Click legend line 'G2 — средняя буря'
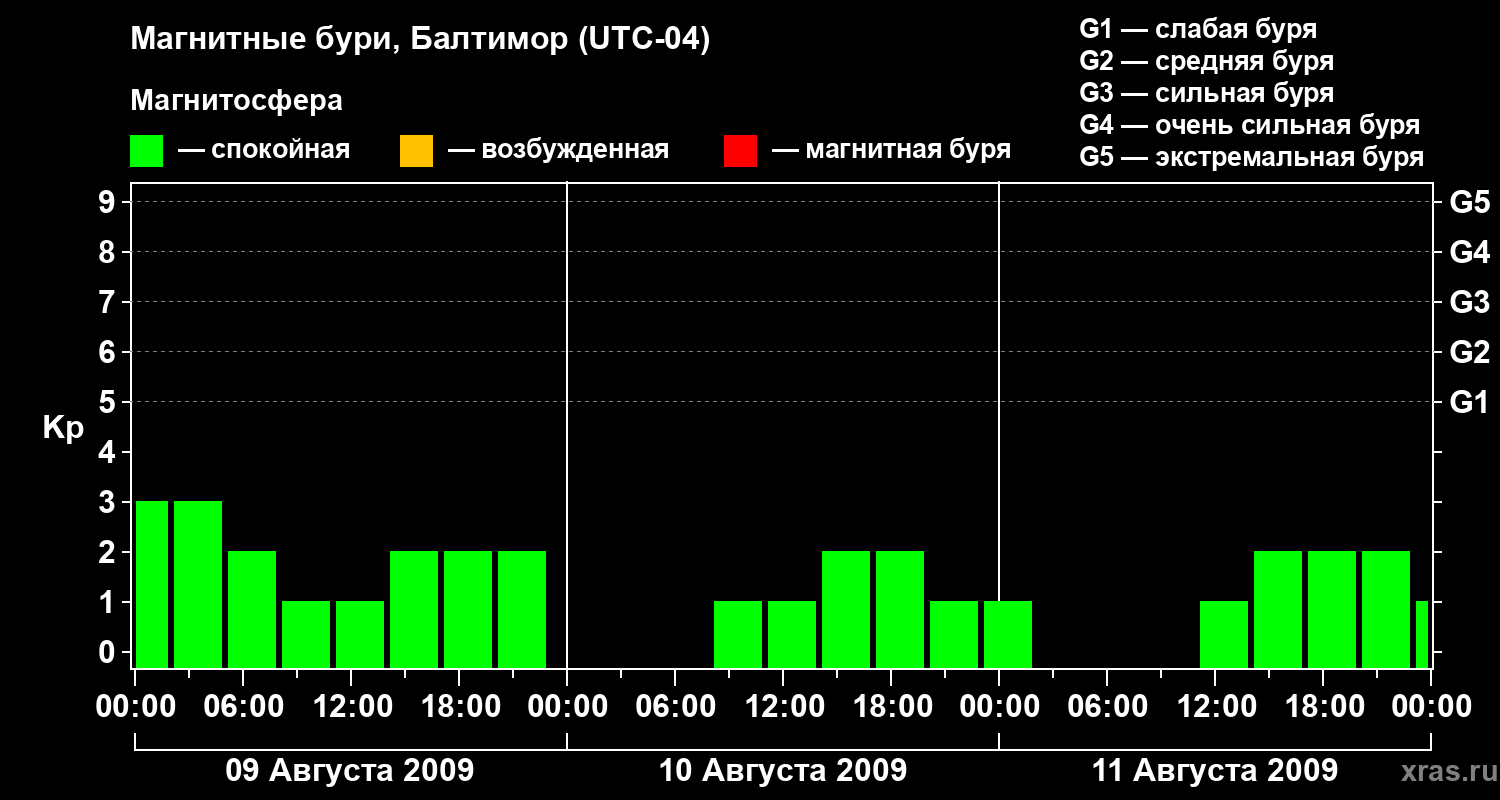The width and height of the screenshot is (1500, 800). click(x=1206, y=61)
